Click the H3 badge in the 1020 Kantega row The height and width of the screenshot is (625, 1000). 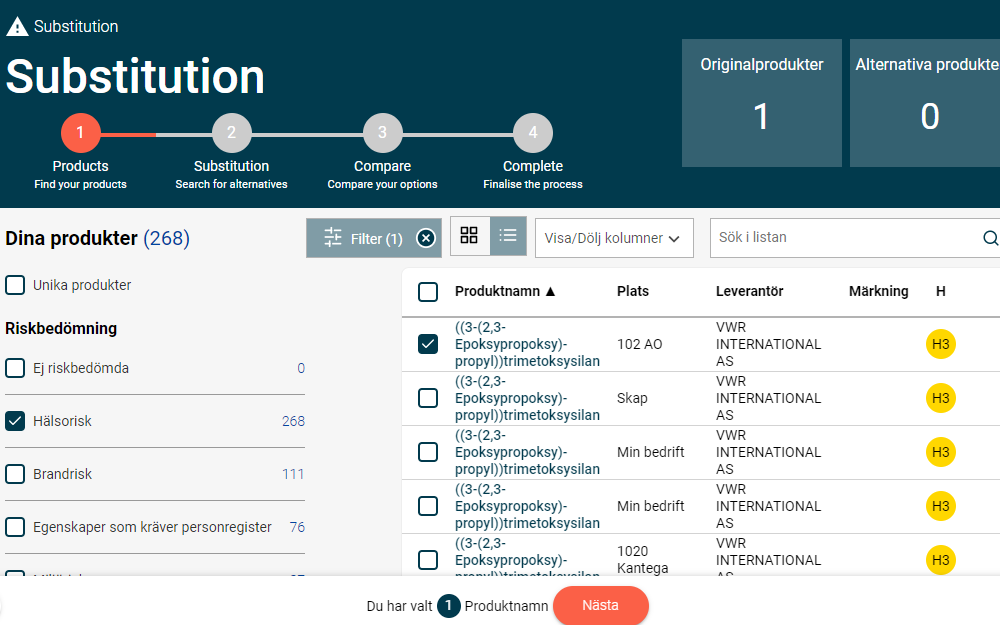[x=940, y=560]
